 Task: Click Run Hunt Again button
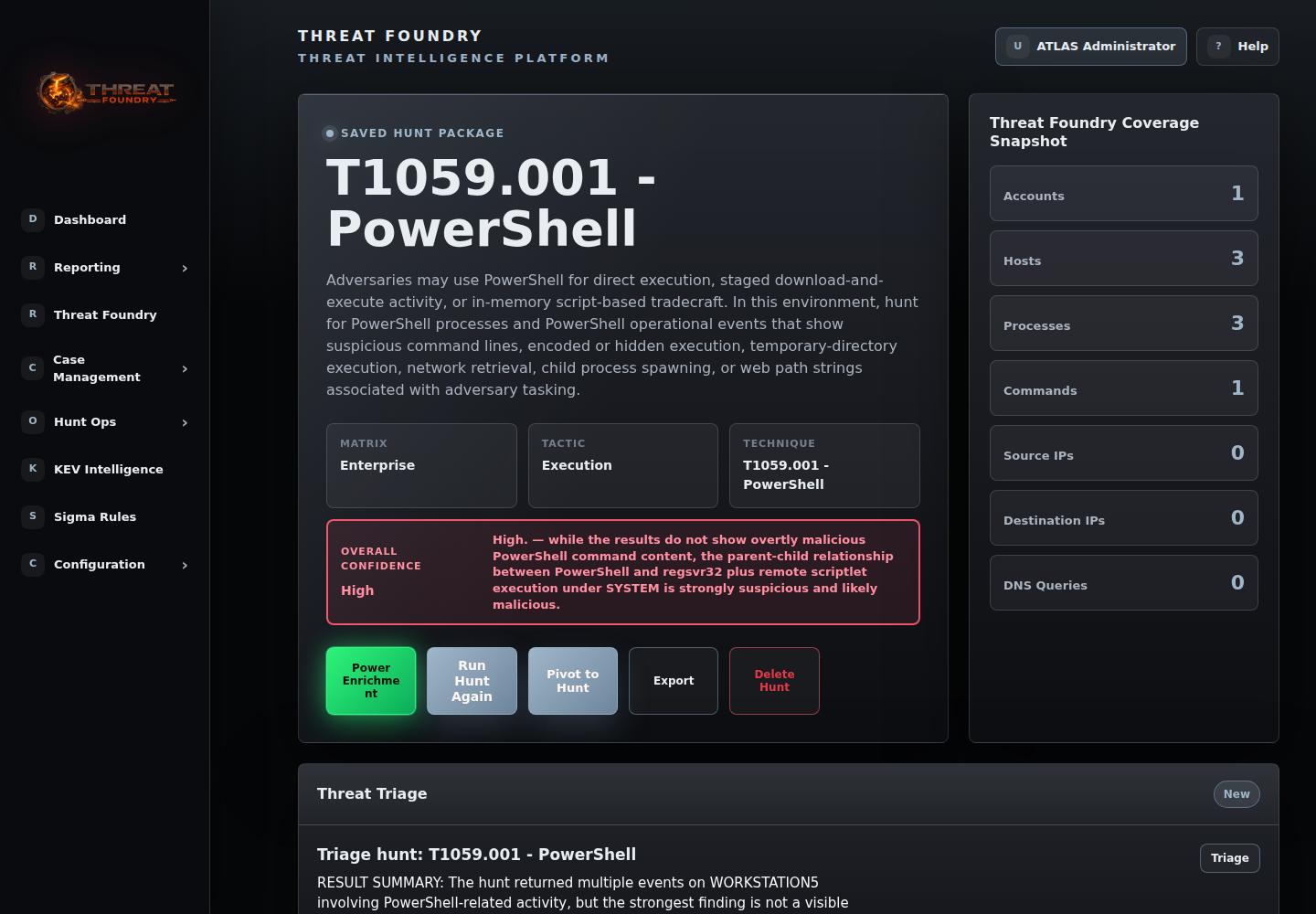coord(472,681)
